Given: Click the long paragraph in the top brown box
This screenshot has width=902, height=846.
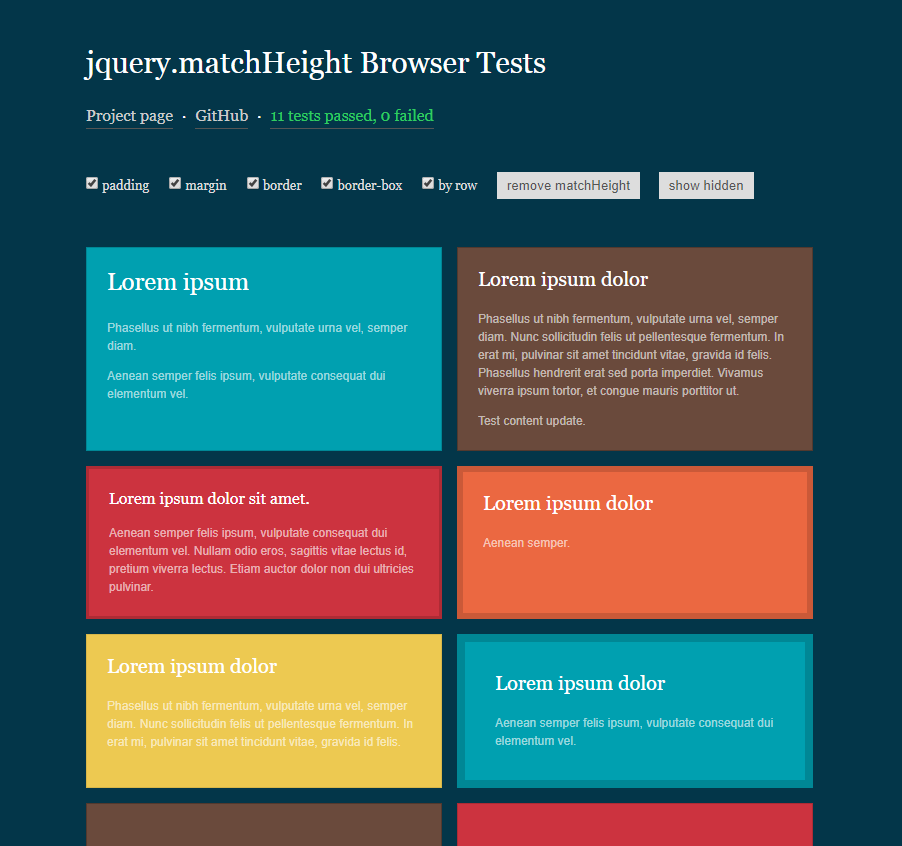Looking at the screenshot, I should pos(631,355).
